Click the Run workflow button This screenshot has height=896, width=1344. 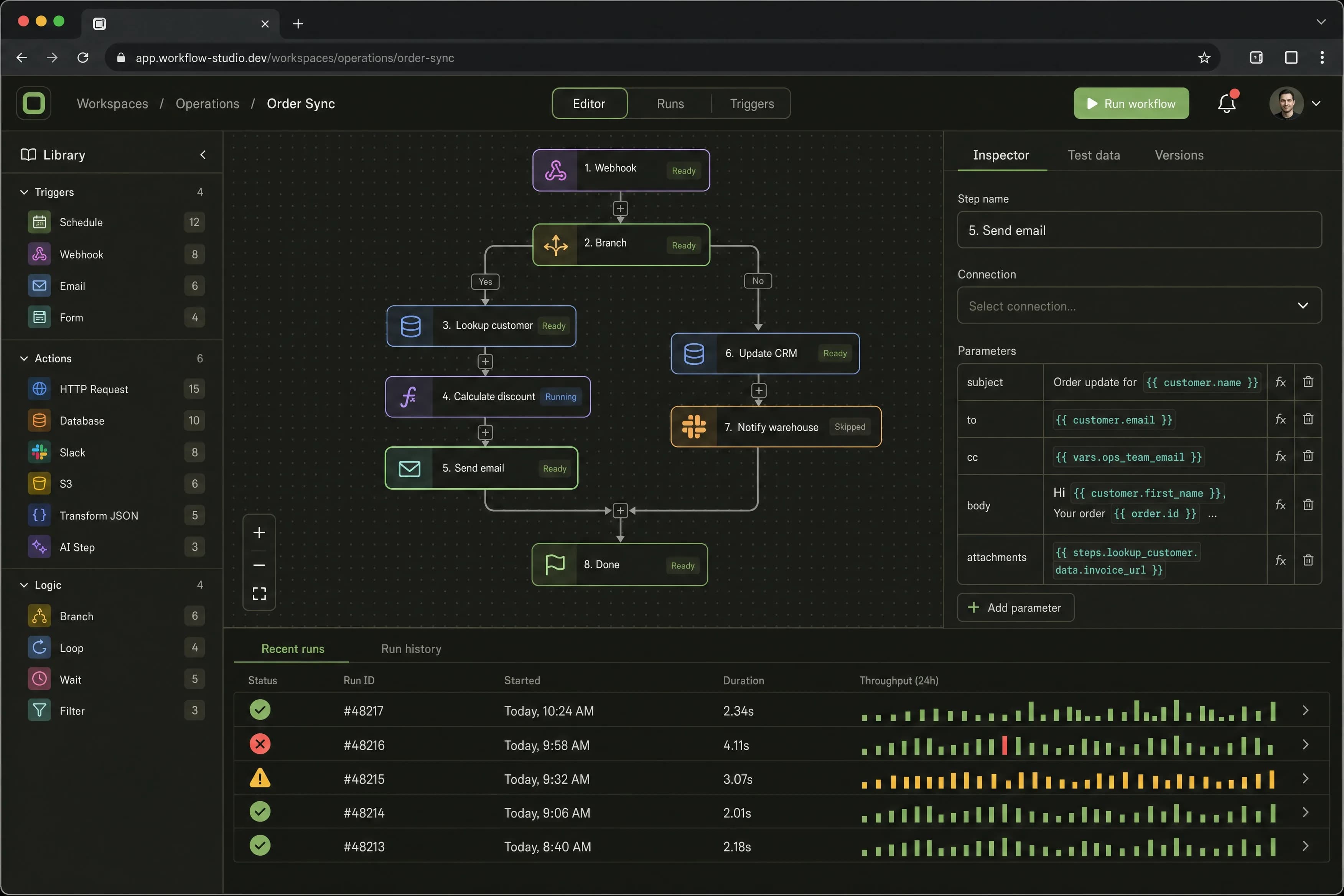click(x=1131, y=104)
